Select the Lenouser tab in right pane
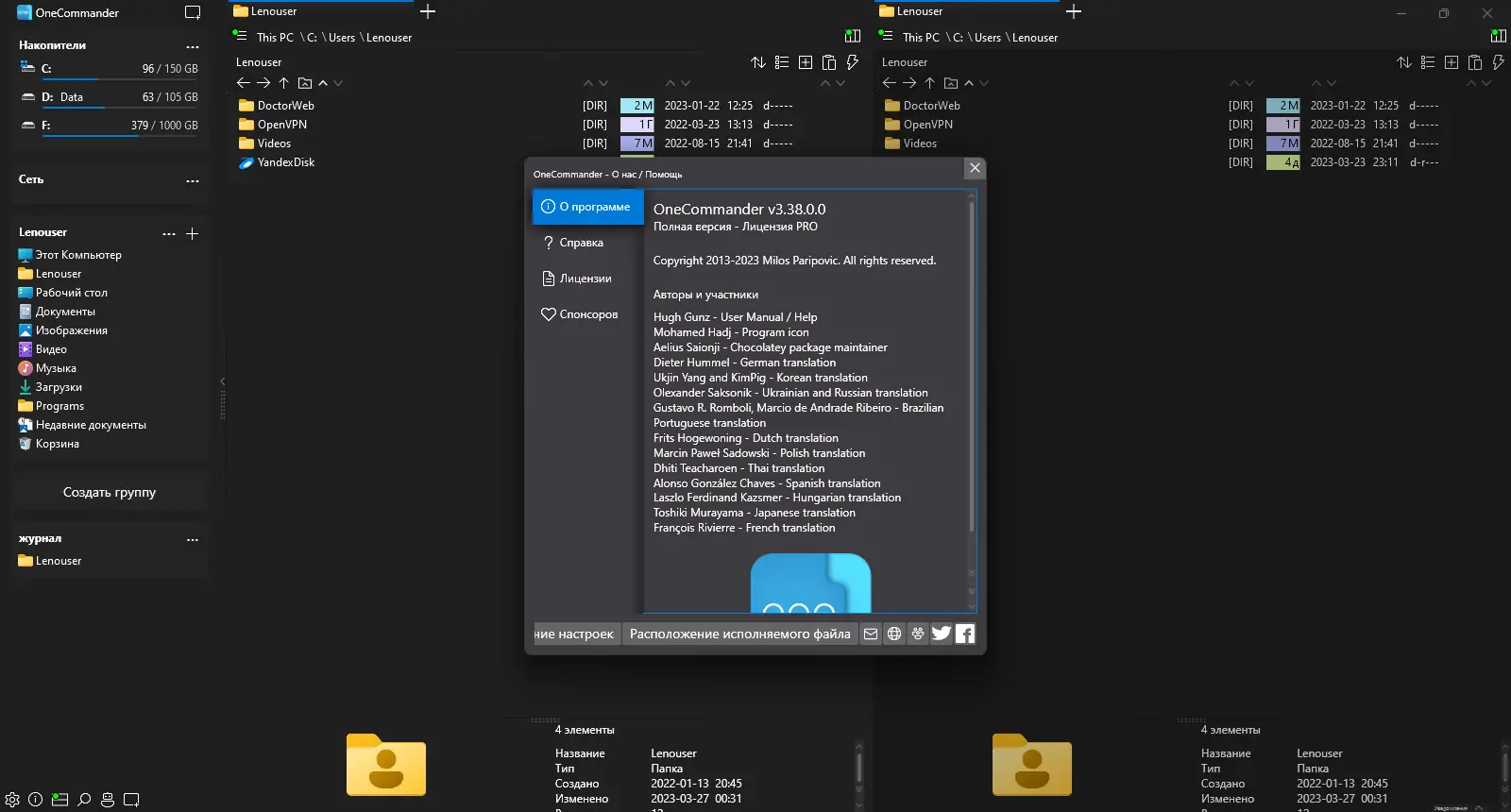 click(x=967, y=11)
